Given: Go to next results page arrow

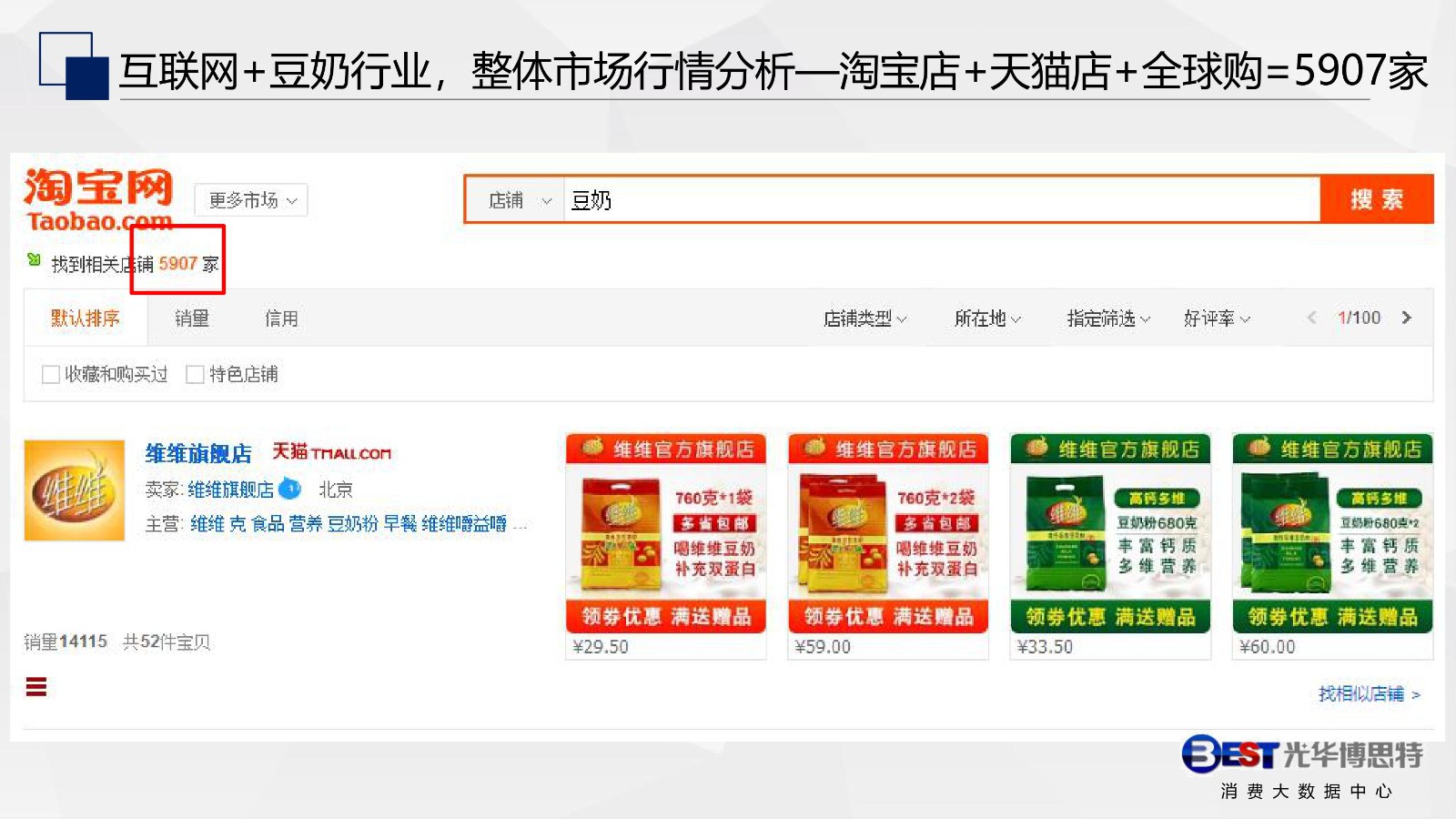Looking at the screenshot, I should tap(1407, 318).
